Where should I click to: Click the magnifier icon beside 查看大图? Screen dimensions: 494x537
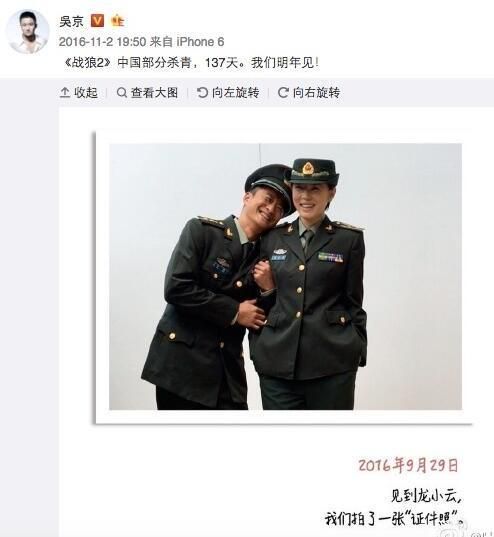(x=122, y=92)
